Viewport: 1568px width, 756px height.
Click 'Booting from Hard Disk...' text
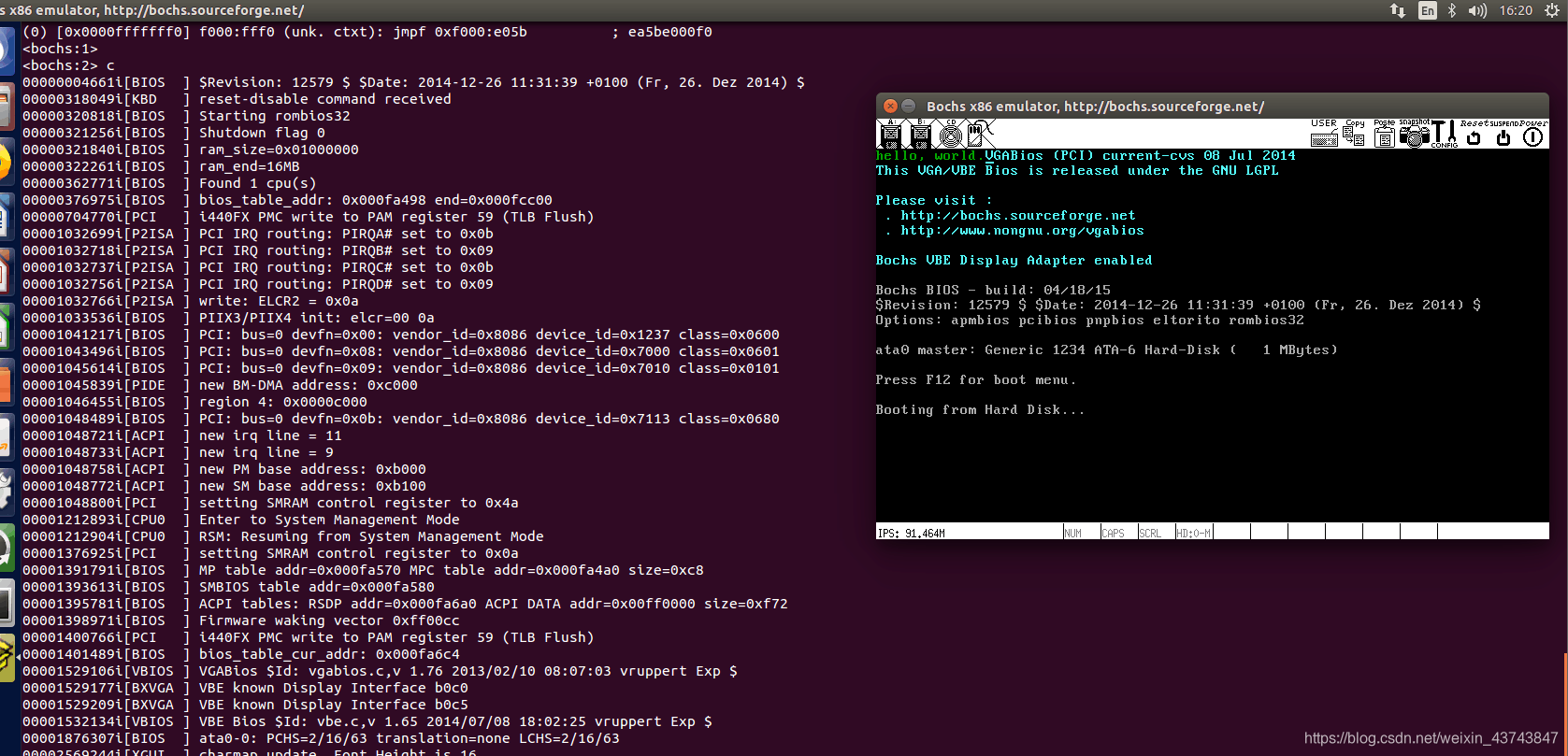click(x=980, y=409)
